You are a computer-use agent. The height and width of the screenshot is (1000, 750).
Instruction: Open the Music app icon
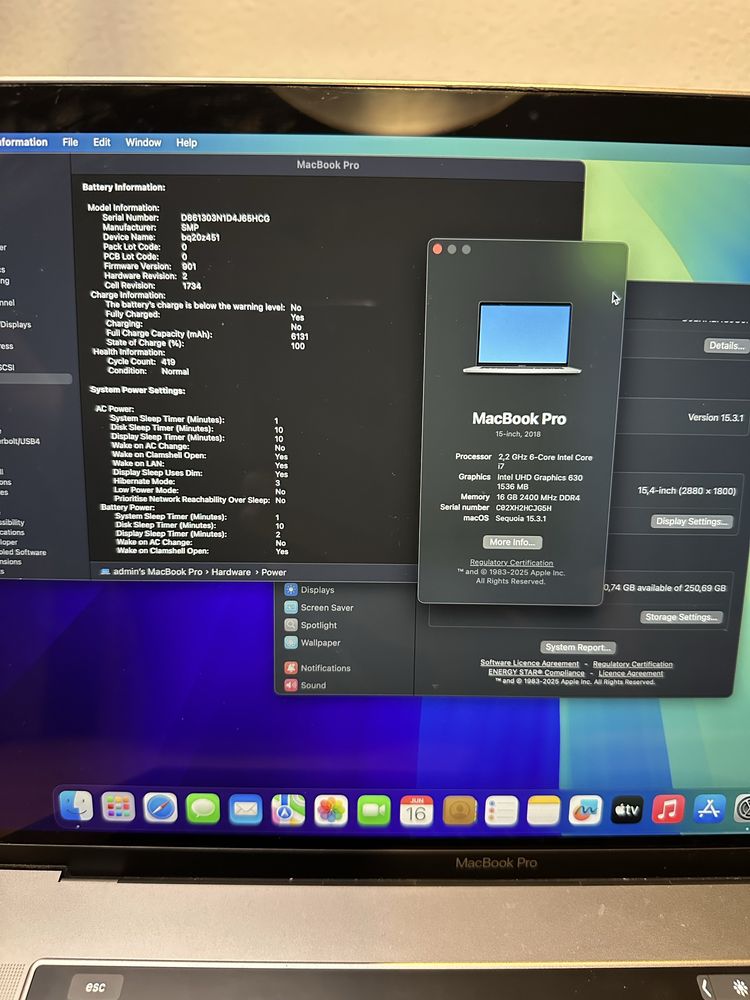668,809
